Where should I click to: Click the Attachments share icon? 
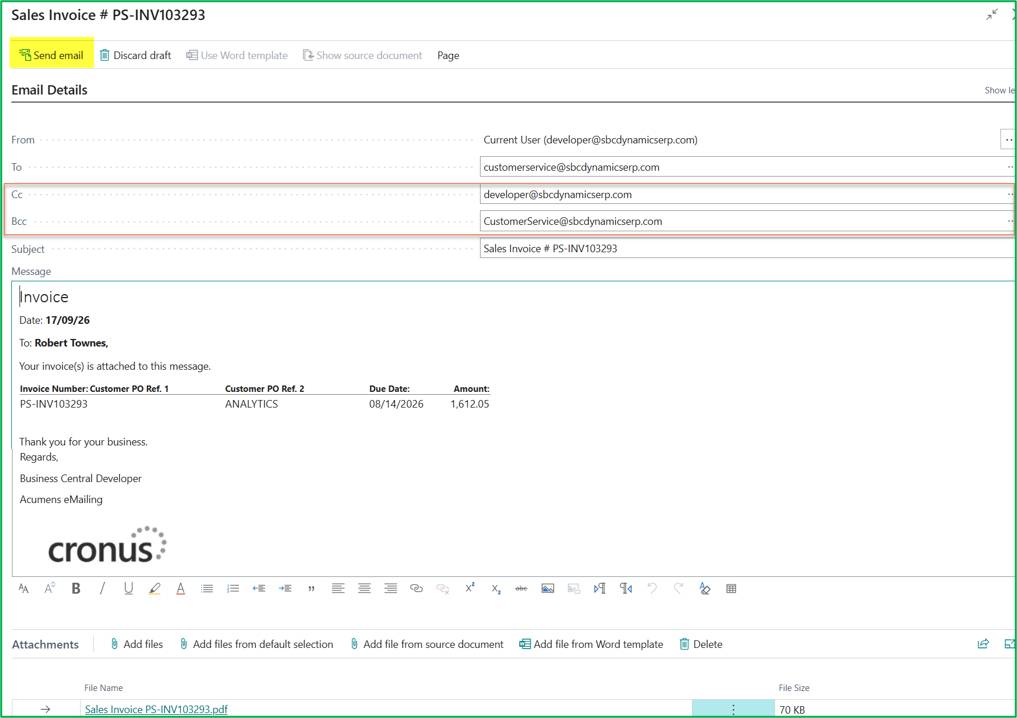click(x=983, y=643)
